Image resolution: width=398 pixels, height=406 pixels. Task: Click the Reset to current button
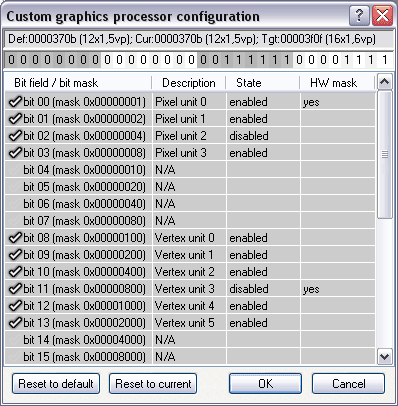point(153,383)
